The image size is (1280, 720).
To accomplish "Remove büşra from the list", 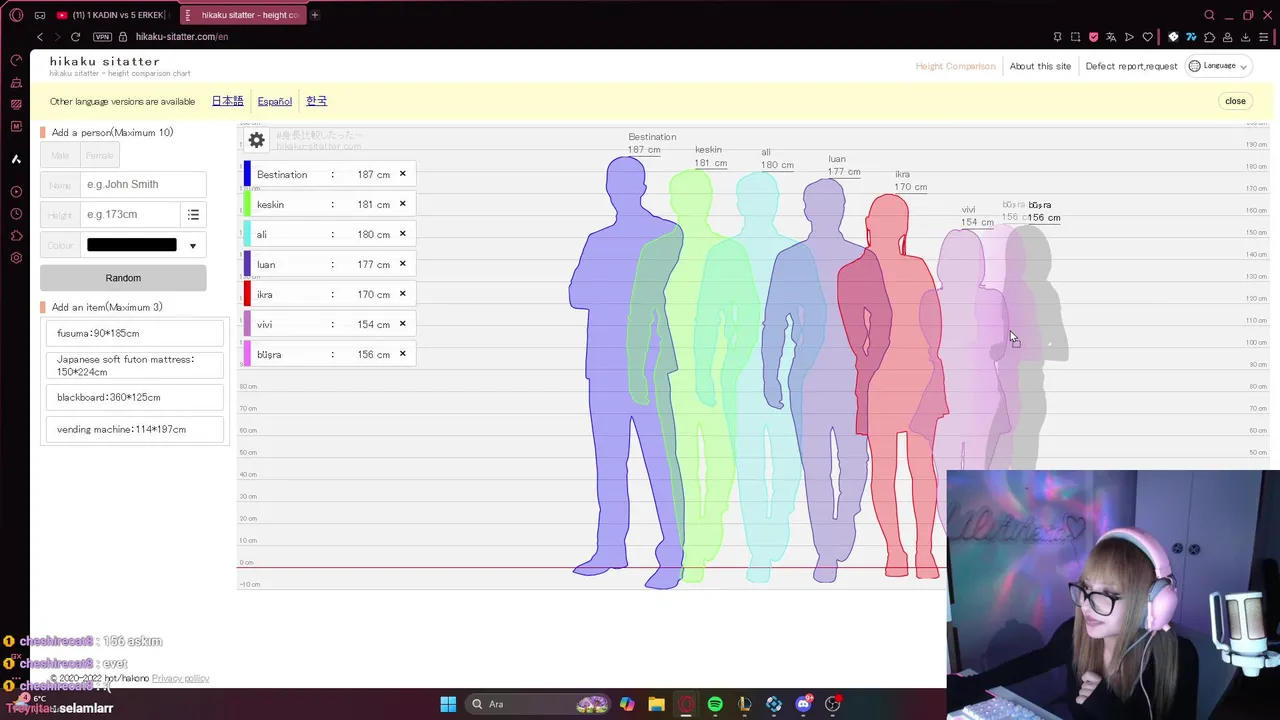I will (403, 354).
